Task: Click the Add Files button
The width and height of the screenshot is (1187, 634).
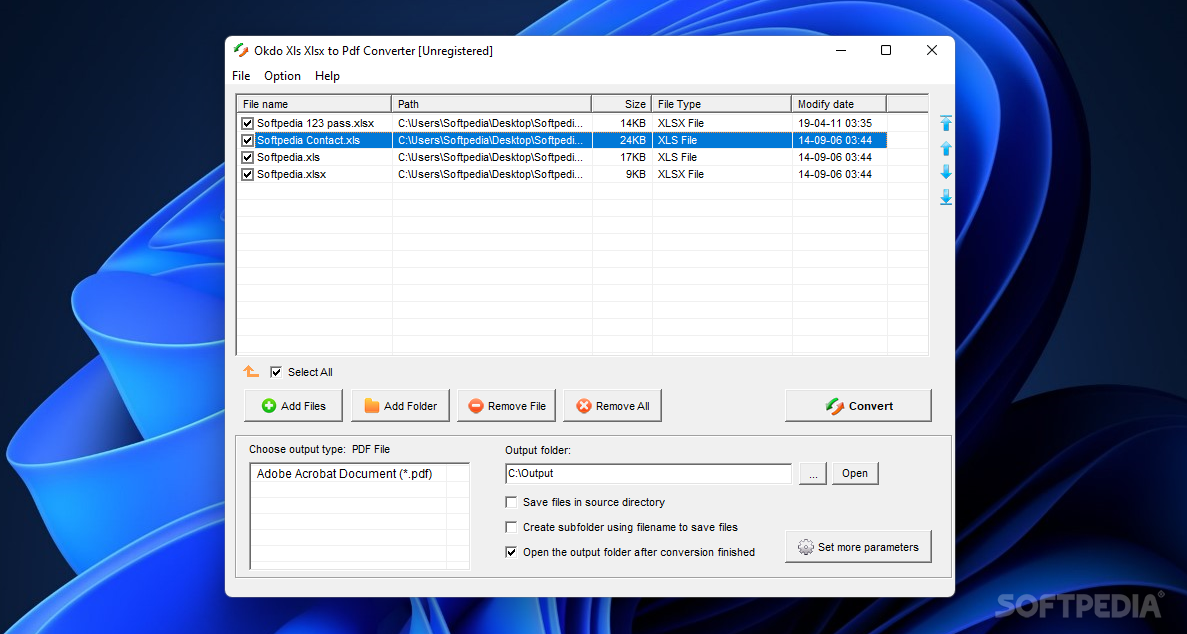Action: point(294,406)
